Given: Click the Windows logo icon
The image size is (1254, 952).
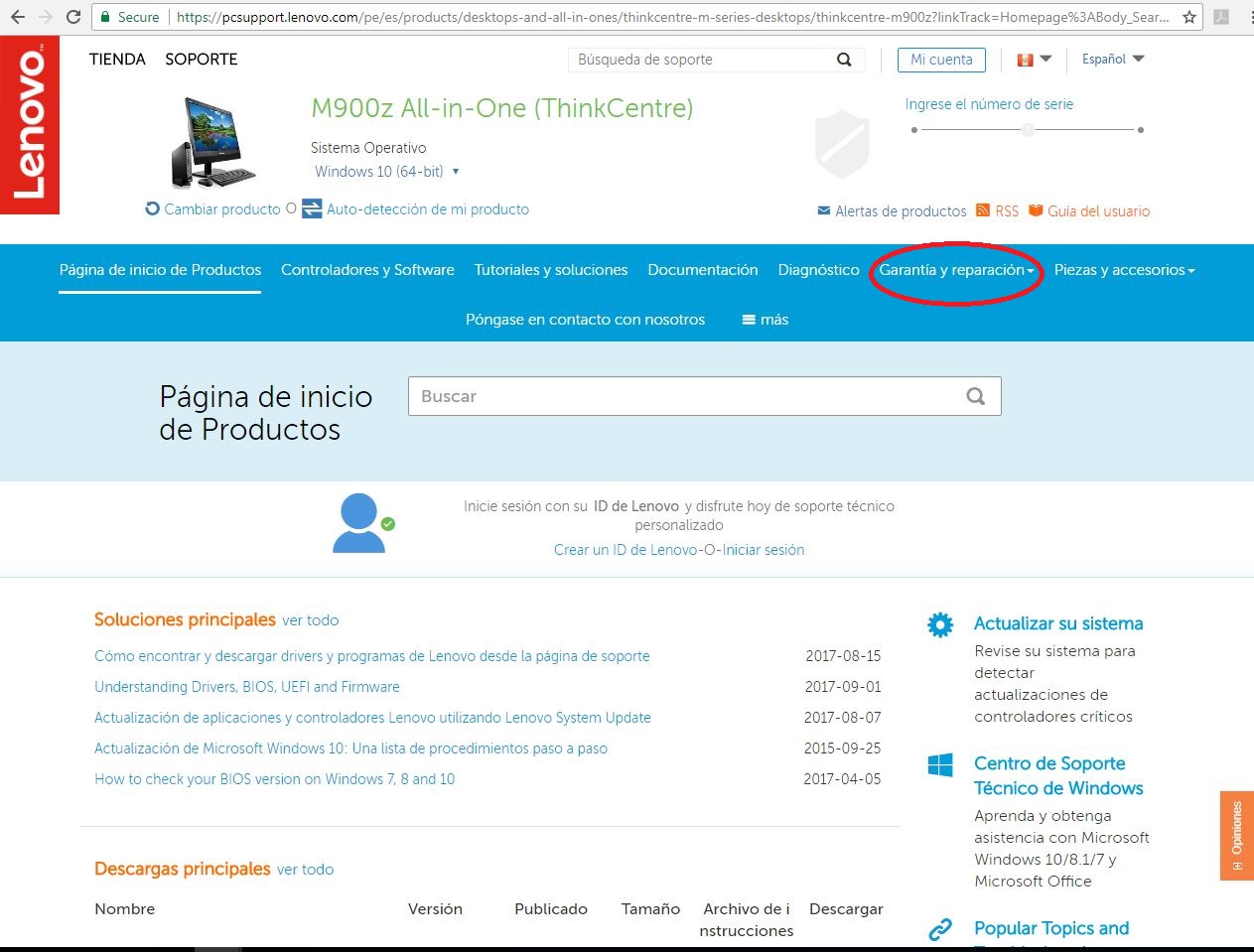Looking at the screenshot, I should click(x=940, y=764).
